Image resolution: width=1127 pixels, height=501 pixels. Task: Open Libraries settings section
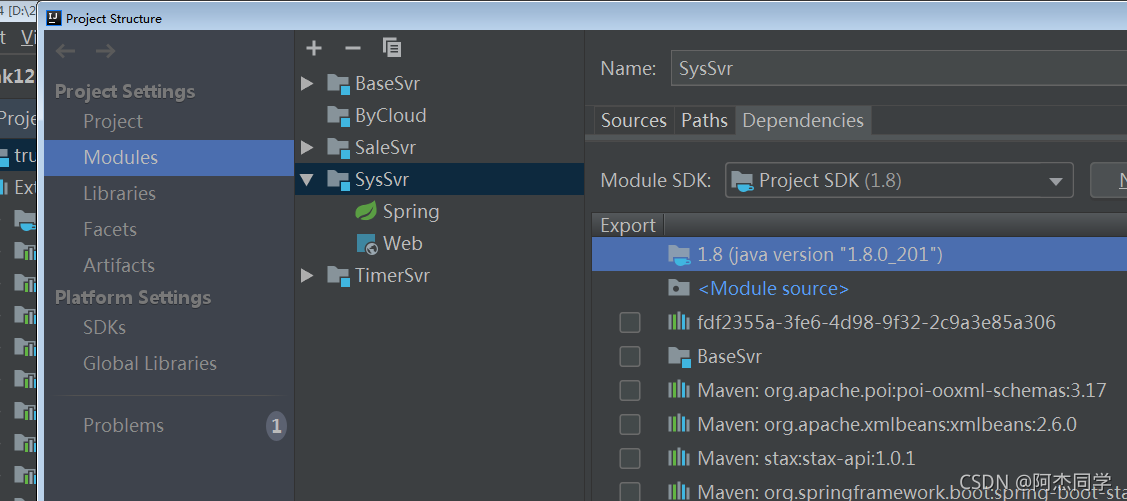click(x=119, y=193)
